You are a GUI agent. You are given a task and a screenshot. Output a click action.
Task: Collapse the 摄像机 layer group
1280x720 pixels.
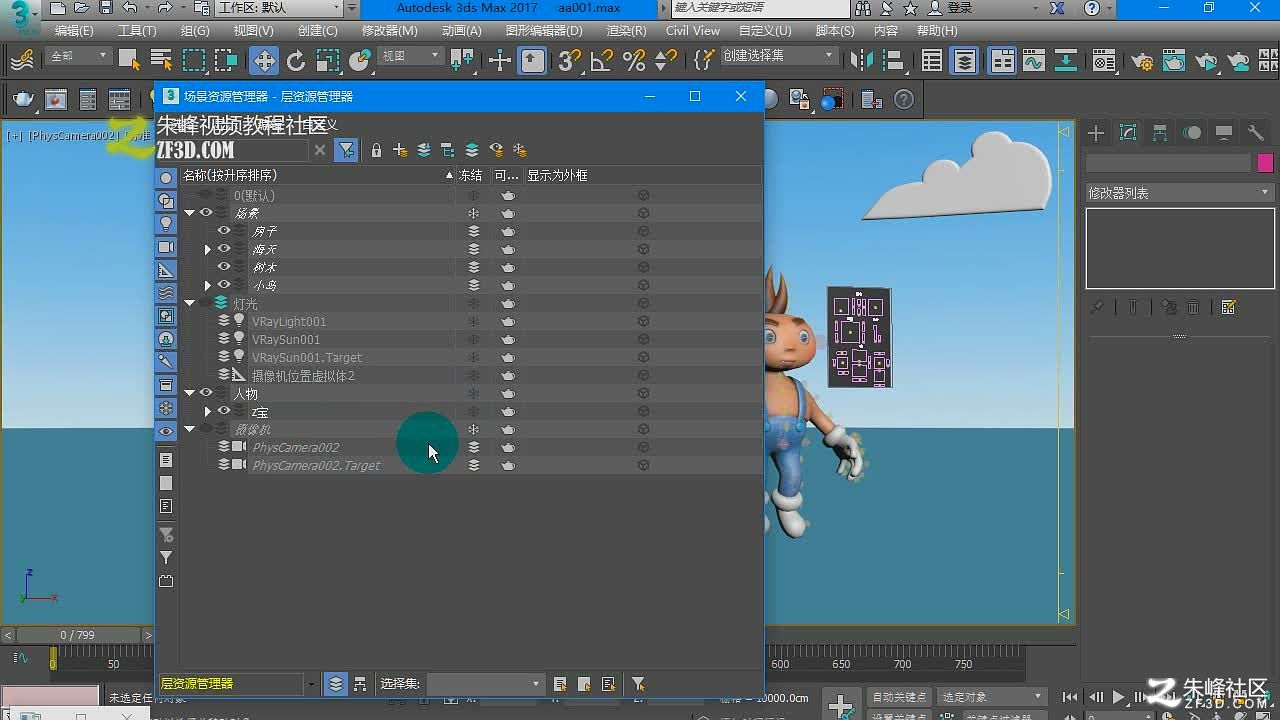[x=189, y=429]
